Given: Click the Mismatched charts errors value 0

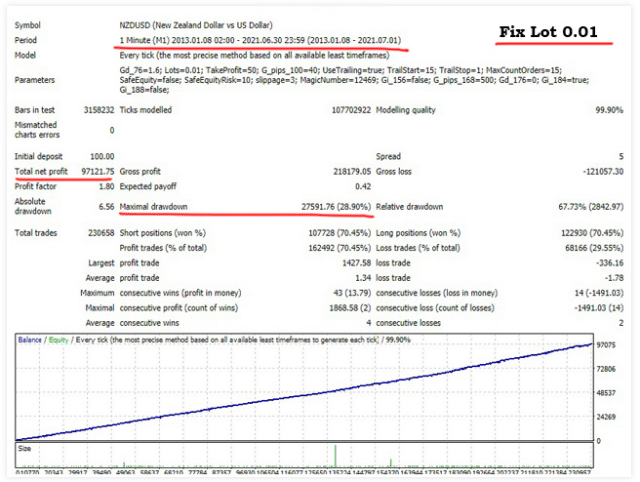Looking at the screenshot, I should point(112,131).
